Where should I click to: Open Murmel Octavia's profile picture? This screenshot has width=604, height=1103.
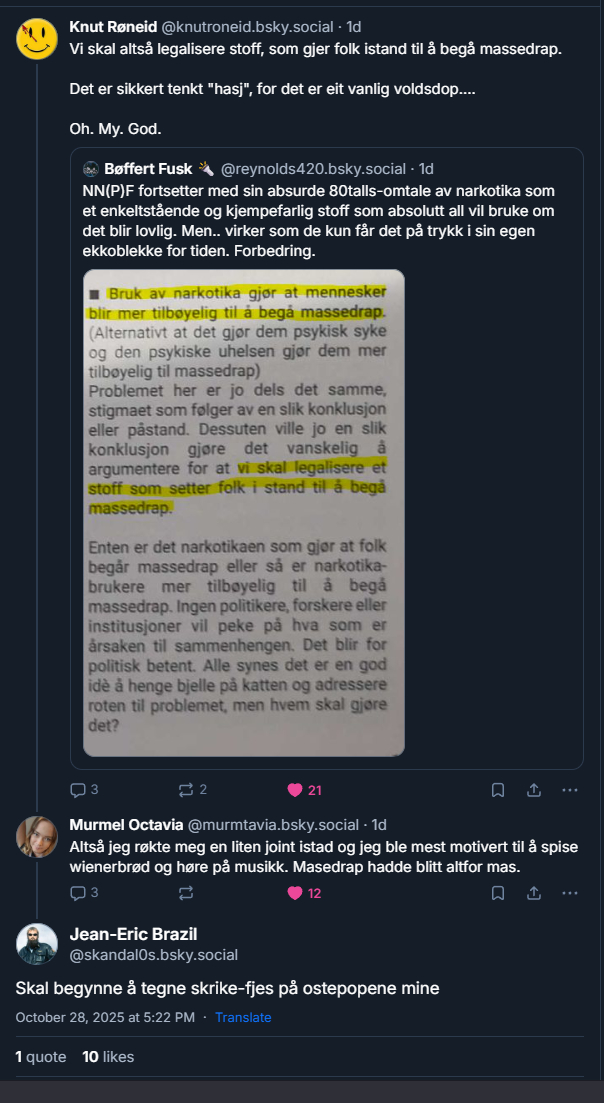pyautogui.click(x=37, y=837)
